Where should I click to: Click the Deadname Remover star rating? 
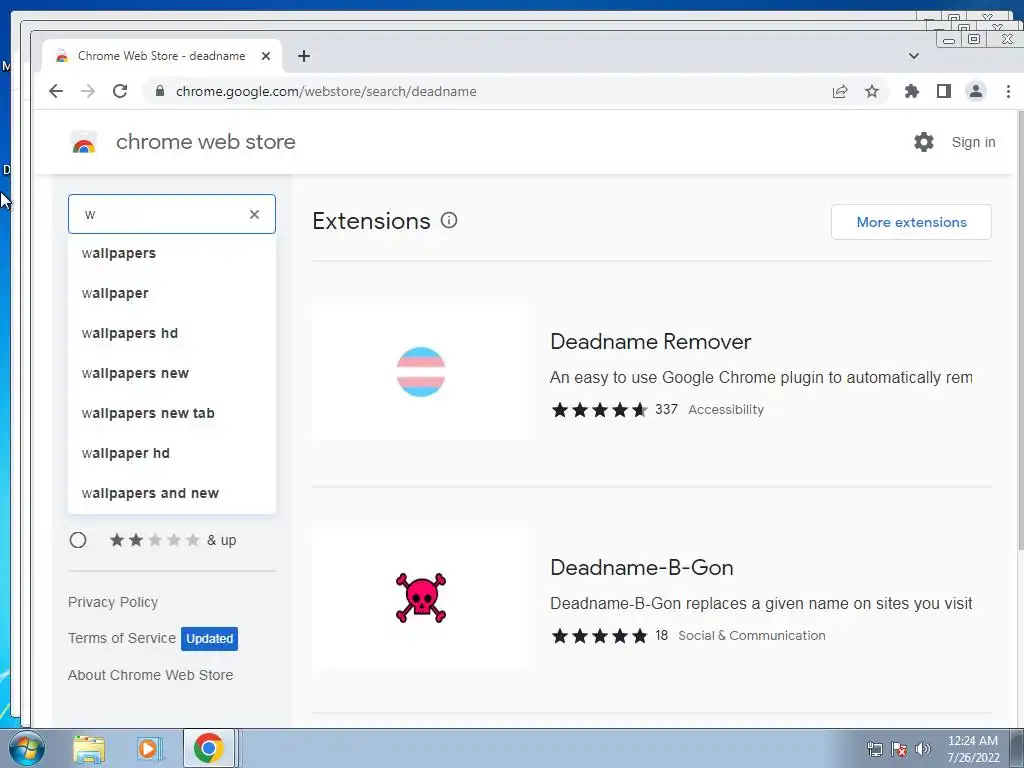tap(600, 409)
